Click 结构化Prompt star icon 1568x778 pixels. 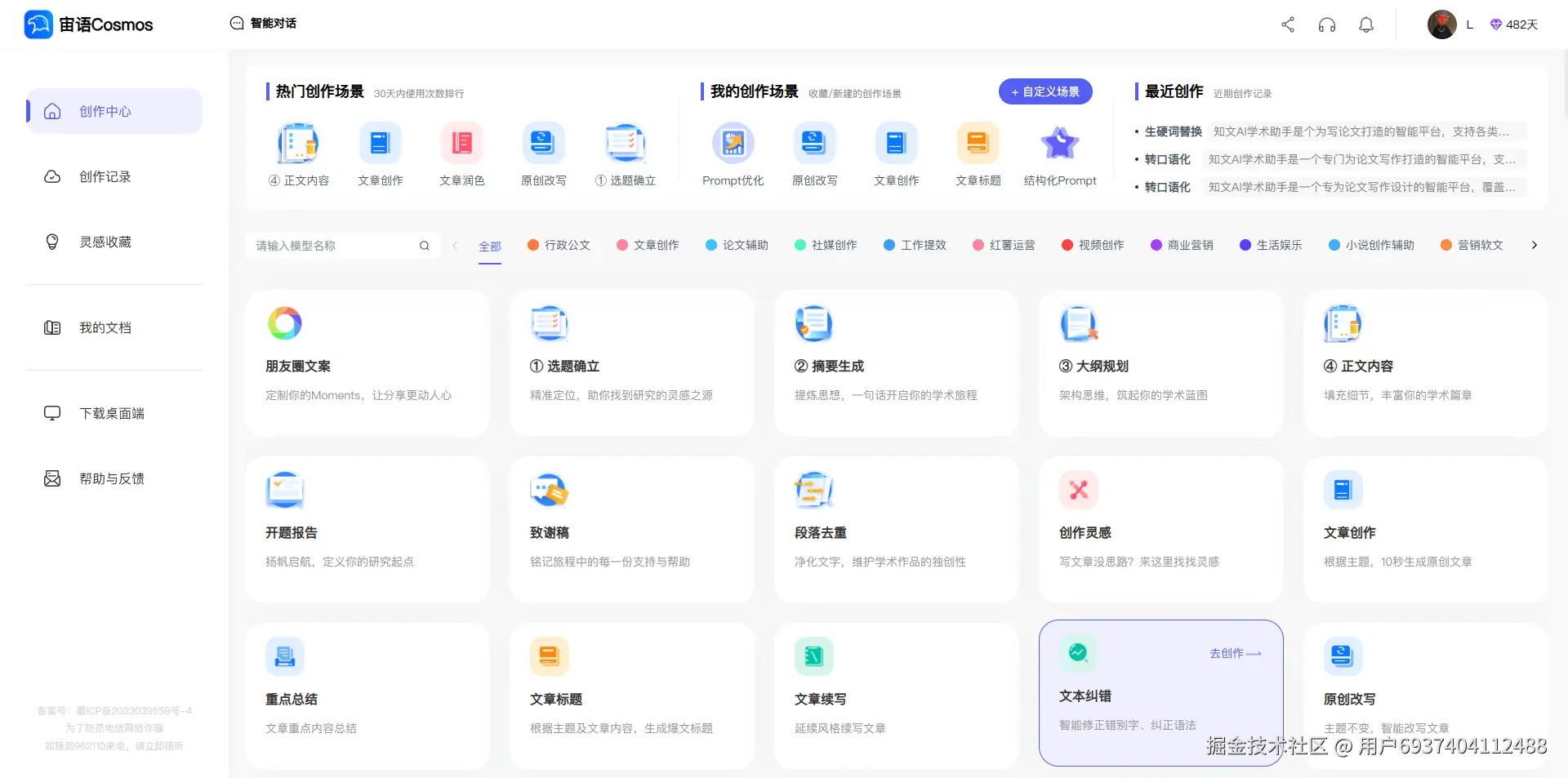click(x=1060, y=144)
